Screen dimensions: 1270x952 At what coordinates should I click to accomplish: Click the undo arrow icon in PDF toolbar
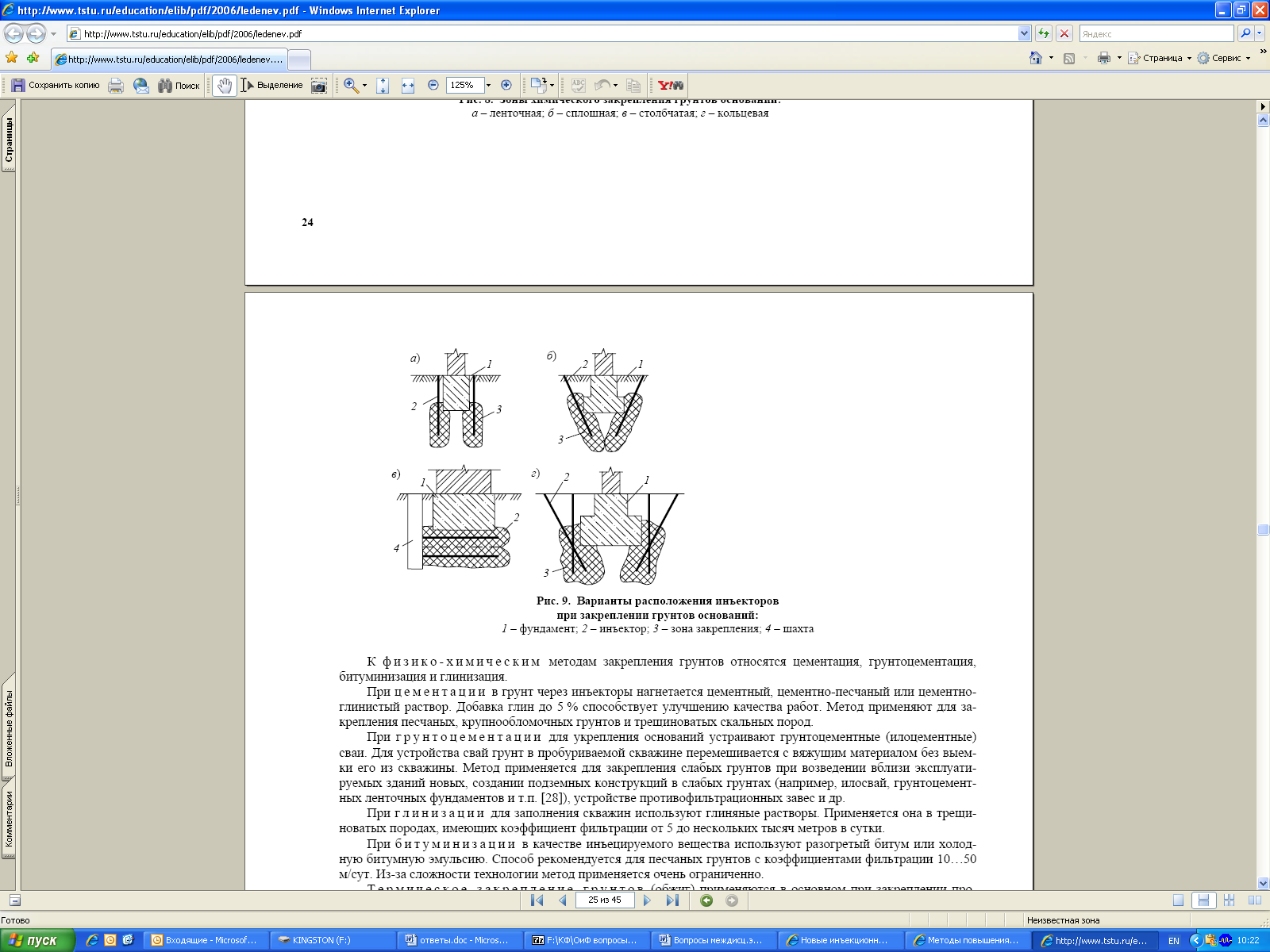click(602, 85)
